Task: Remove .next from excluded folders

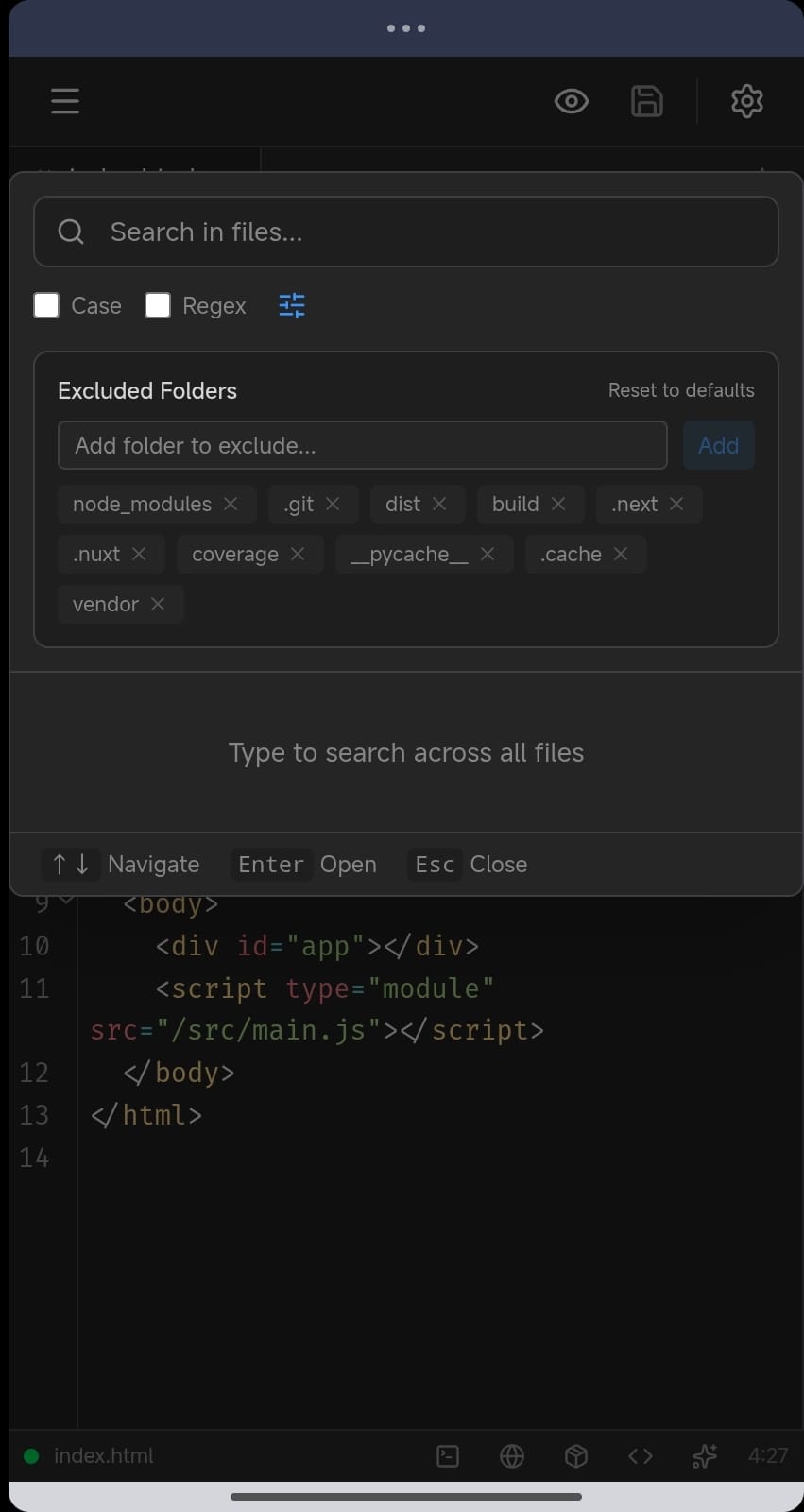Action: tap(676, 504)
